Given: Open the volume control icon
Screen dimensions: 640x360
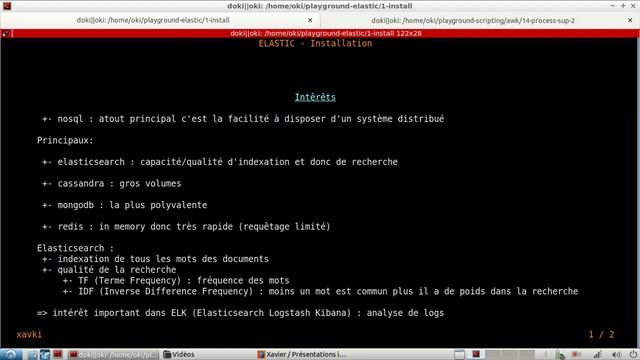Looking at the screenshot, I should pos(616,354).
